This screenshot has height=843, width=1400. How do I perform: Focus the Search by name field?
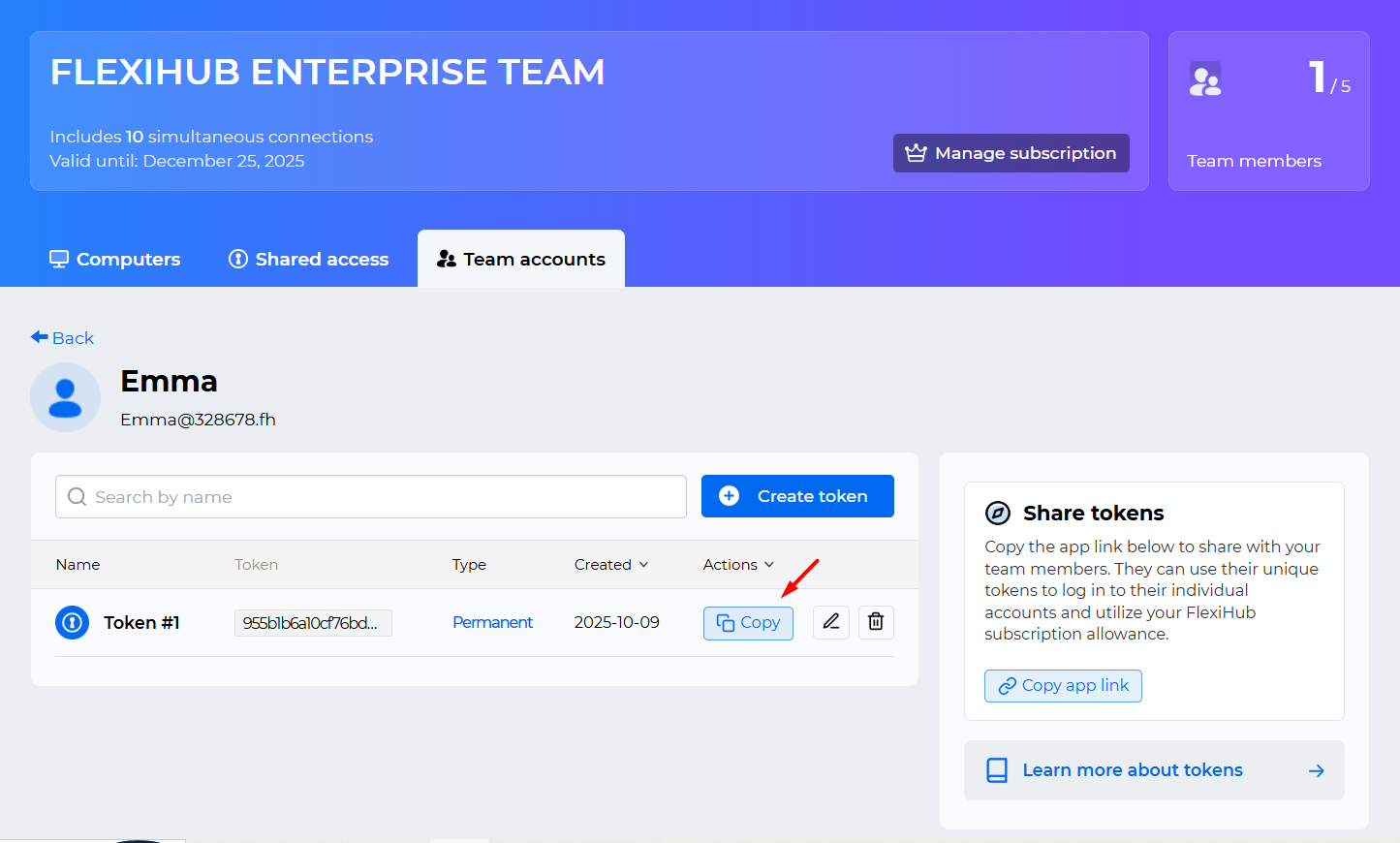click(371, 496)
